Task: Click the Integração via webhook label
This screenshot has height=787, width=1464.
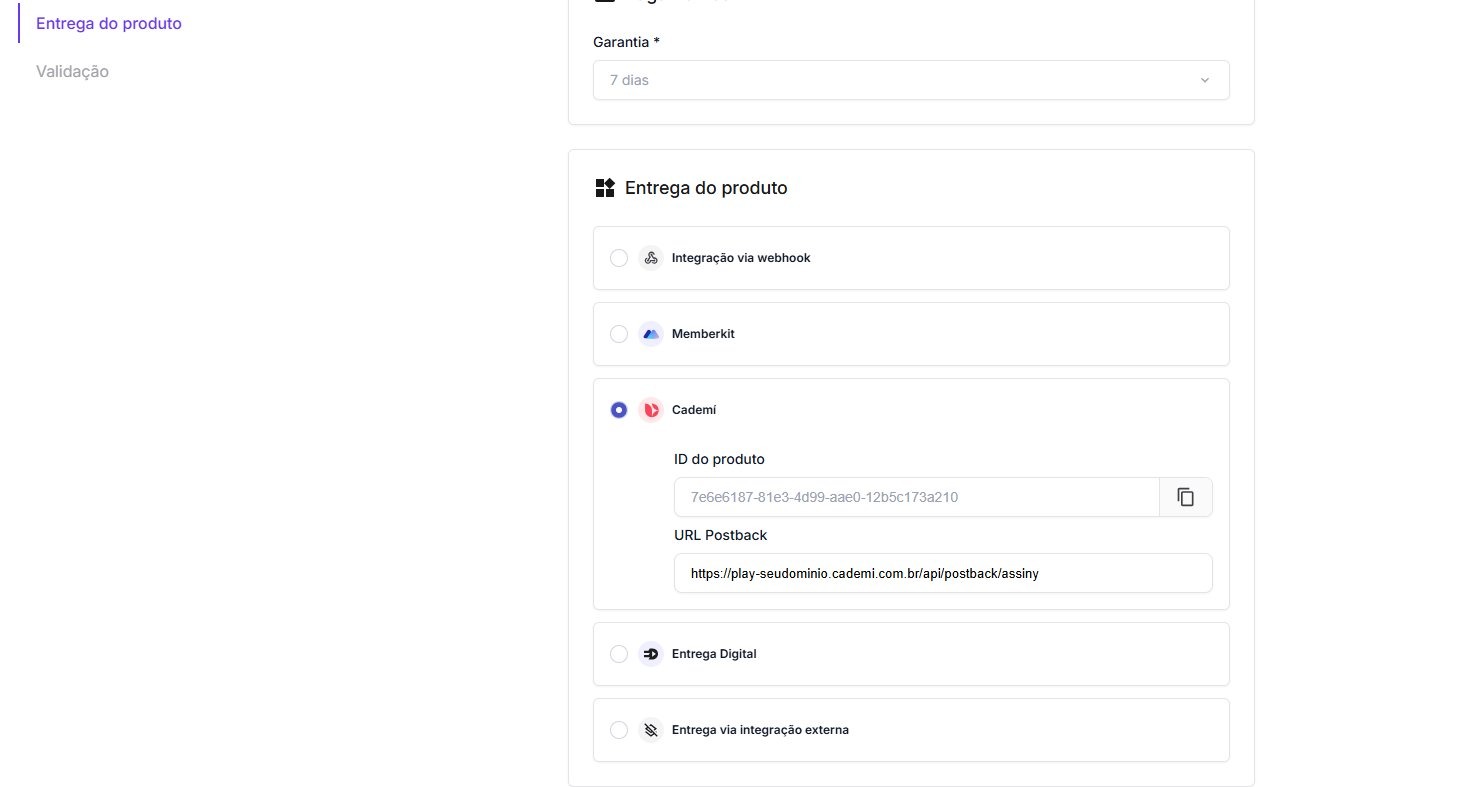Action: point(741,258)
